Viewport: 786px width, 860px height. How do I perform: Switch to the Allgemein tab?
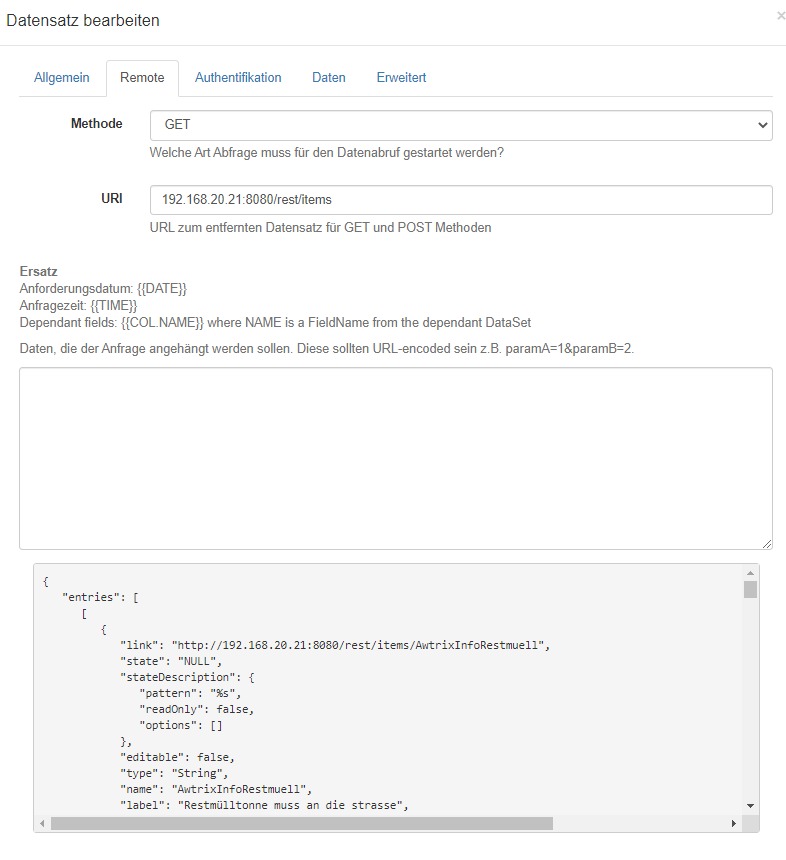coord(61,77)
